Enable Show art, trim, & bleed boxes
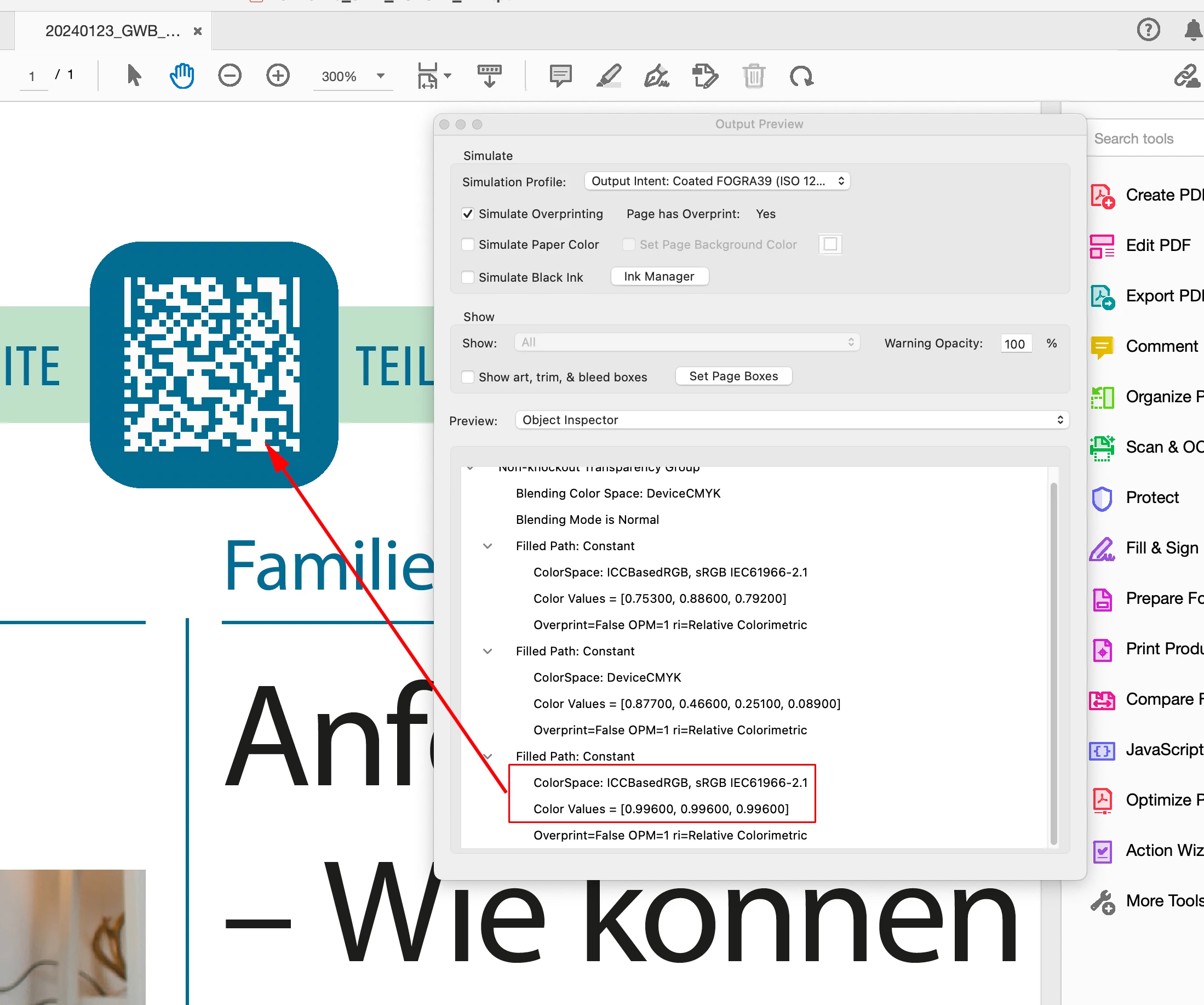The width and height of the screenshot is (1204, 1005). 468,377
